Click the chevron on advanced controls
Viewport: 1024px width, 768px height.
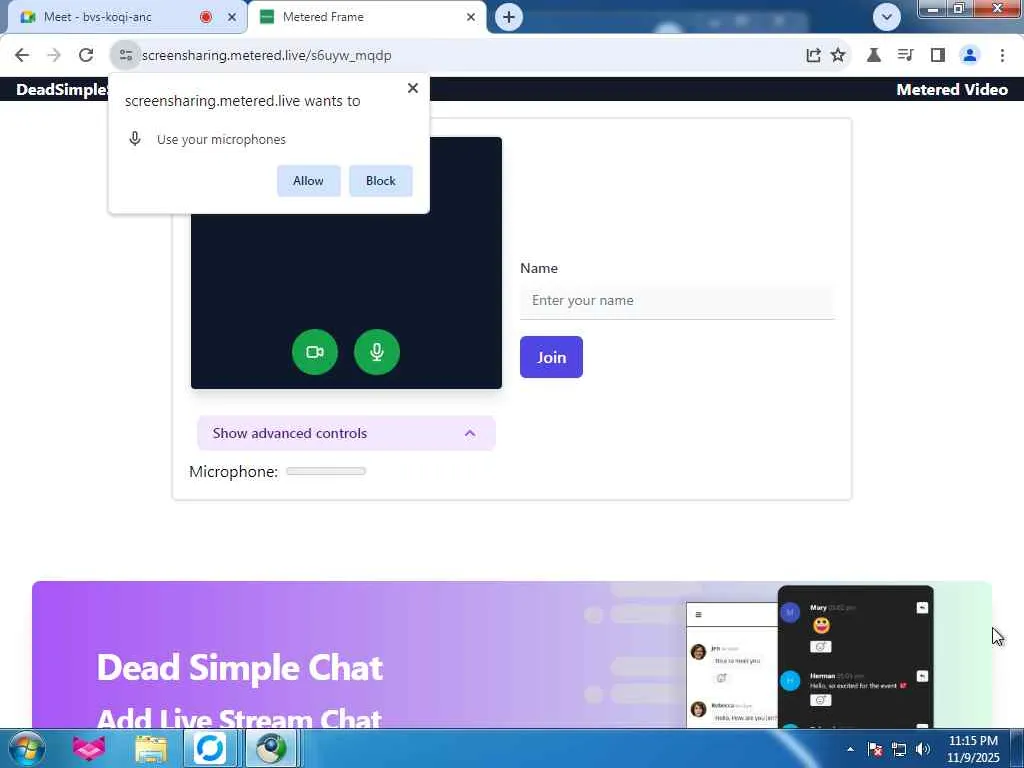point(470,433)
